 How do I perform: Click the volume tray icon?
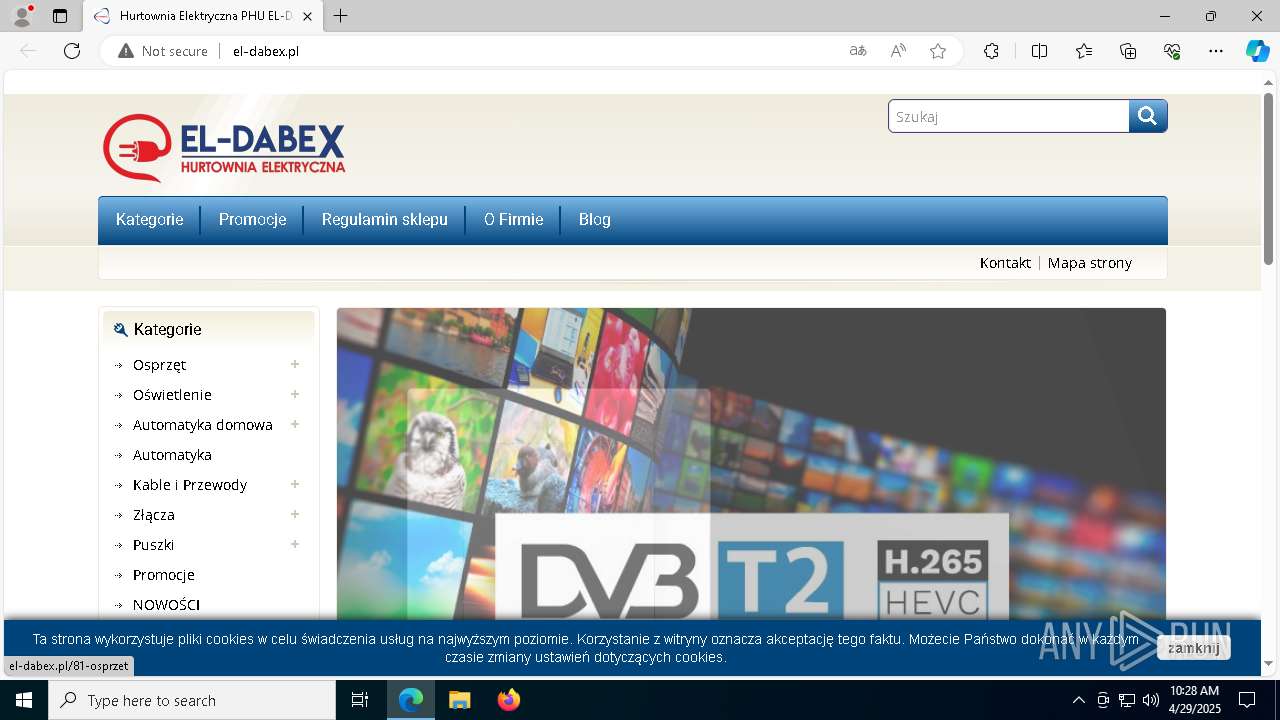click(1150, 700)
